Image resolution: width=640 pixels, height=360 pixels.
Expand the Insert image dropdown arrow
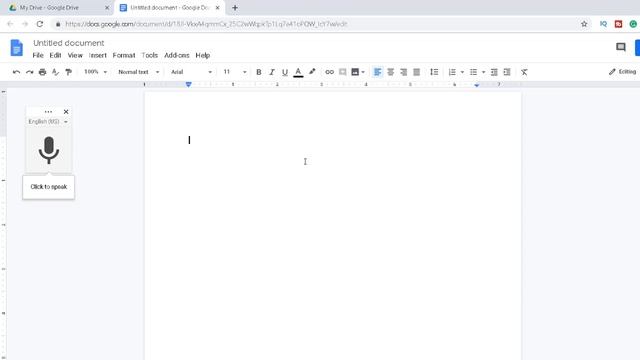tap(363, 72)
